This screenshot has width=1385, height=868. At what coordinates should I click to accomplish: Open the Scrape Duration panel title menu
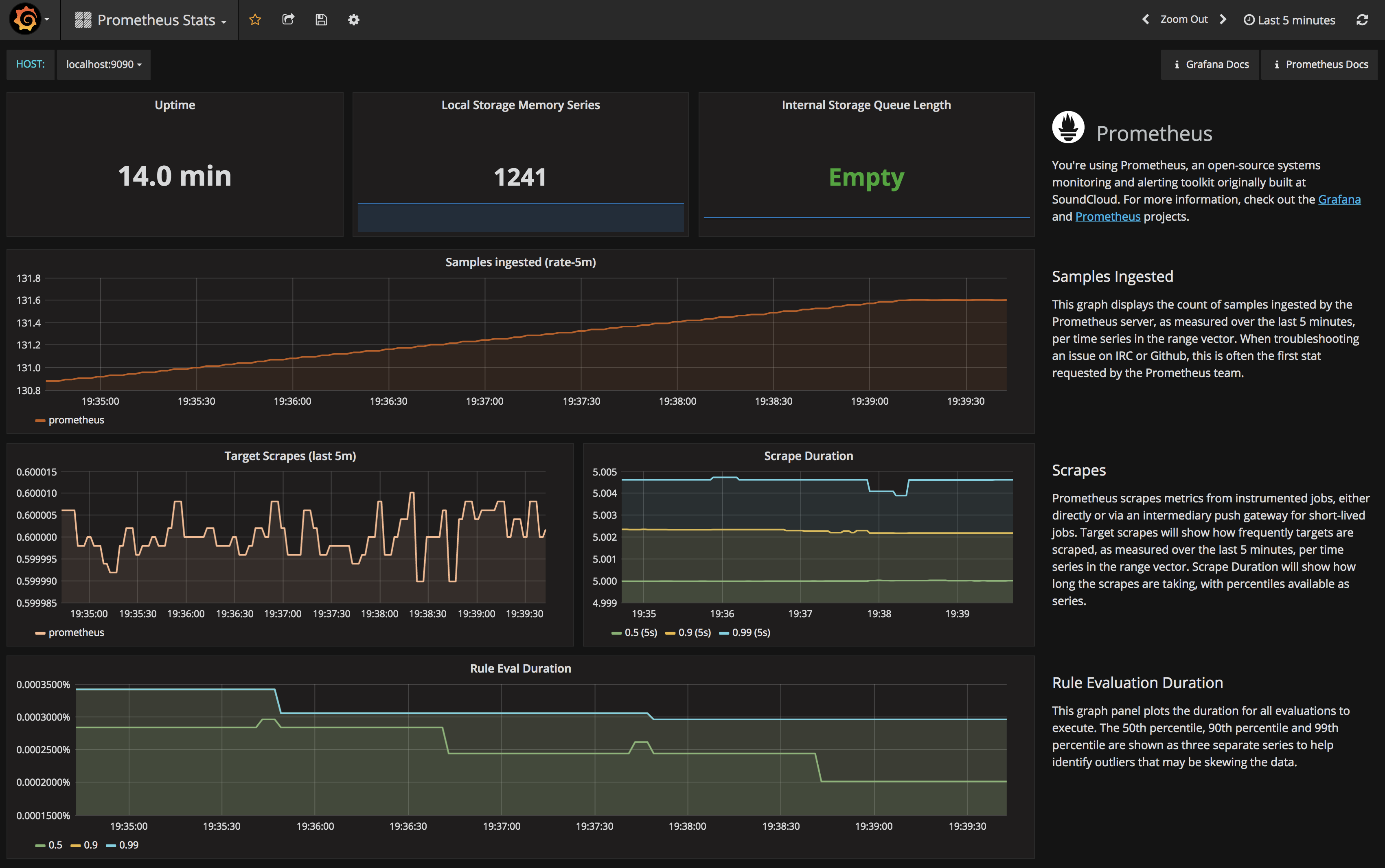click(x=808, y=456)
